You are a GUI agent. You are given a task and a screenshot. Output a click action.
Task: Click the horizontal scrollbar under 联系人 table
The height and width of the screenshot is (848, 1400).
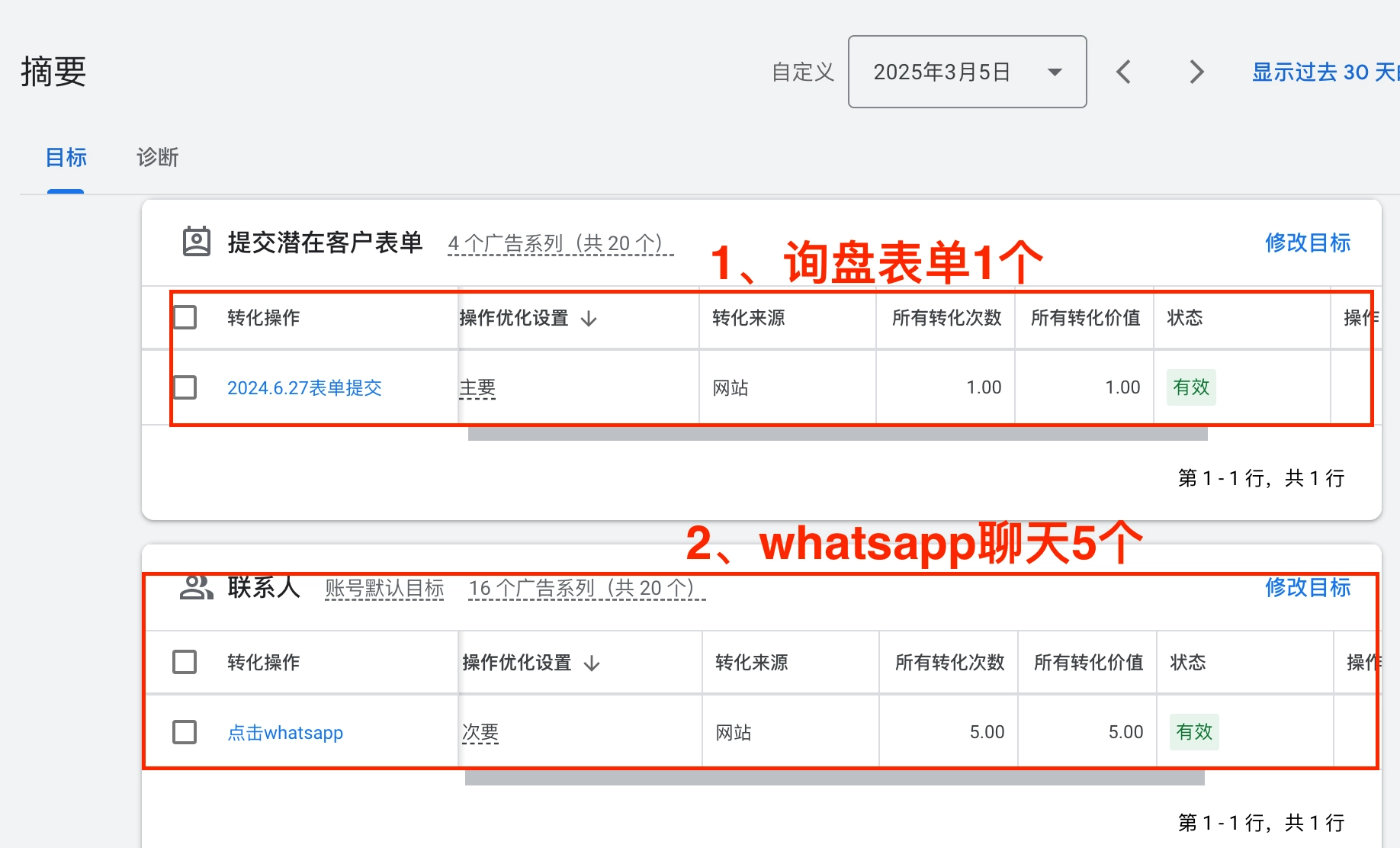tap(834, 778)
